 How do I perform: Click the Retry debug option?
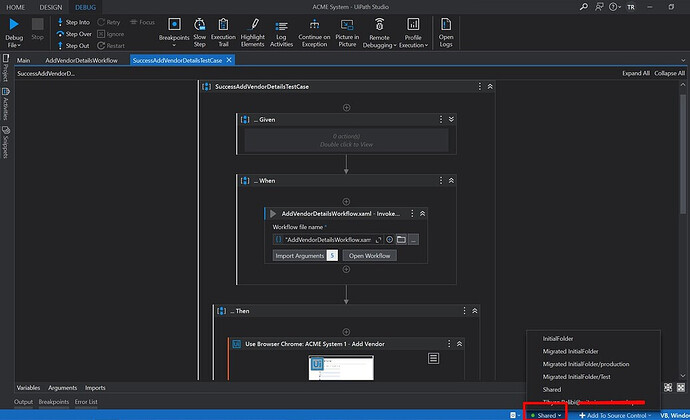pyautogui.click(x=109, y=22)
